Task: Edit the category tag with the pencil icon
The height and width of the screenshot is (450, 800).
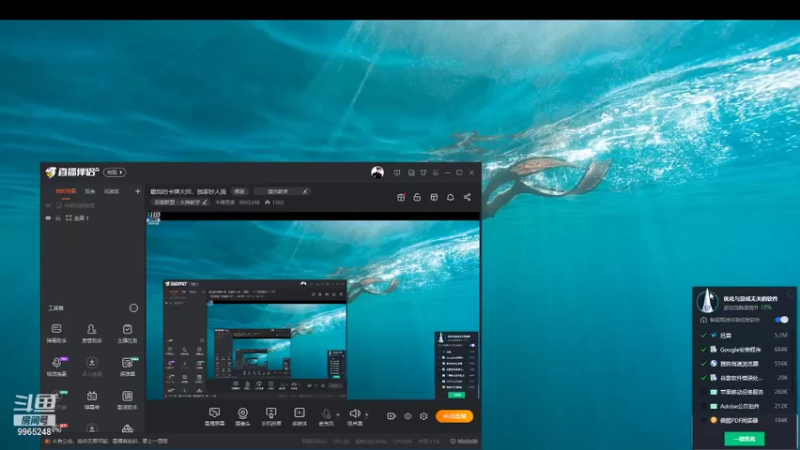Action: tap(205, 203)
